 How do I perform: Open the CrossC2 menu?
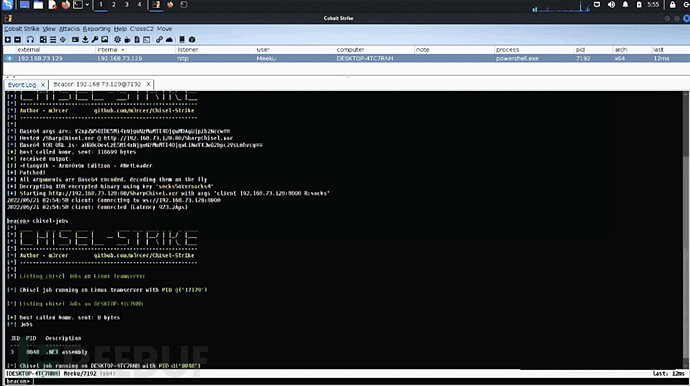142,29
